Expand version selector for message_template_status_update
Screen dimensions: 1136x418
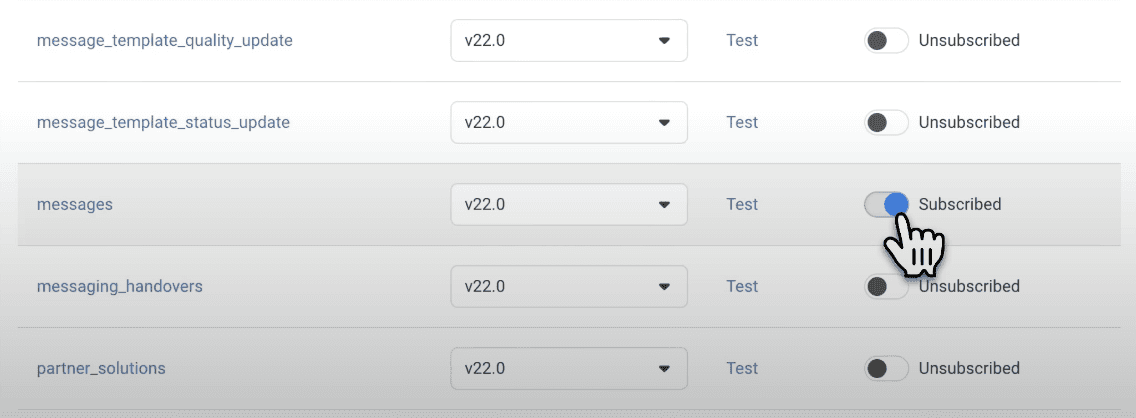click(x=569, y=122)
